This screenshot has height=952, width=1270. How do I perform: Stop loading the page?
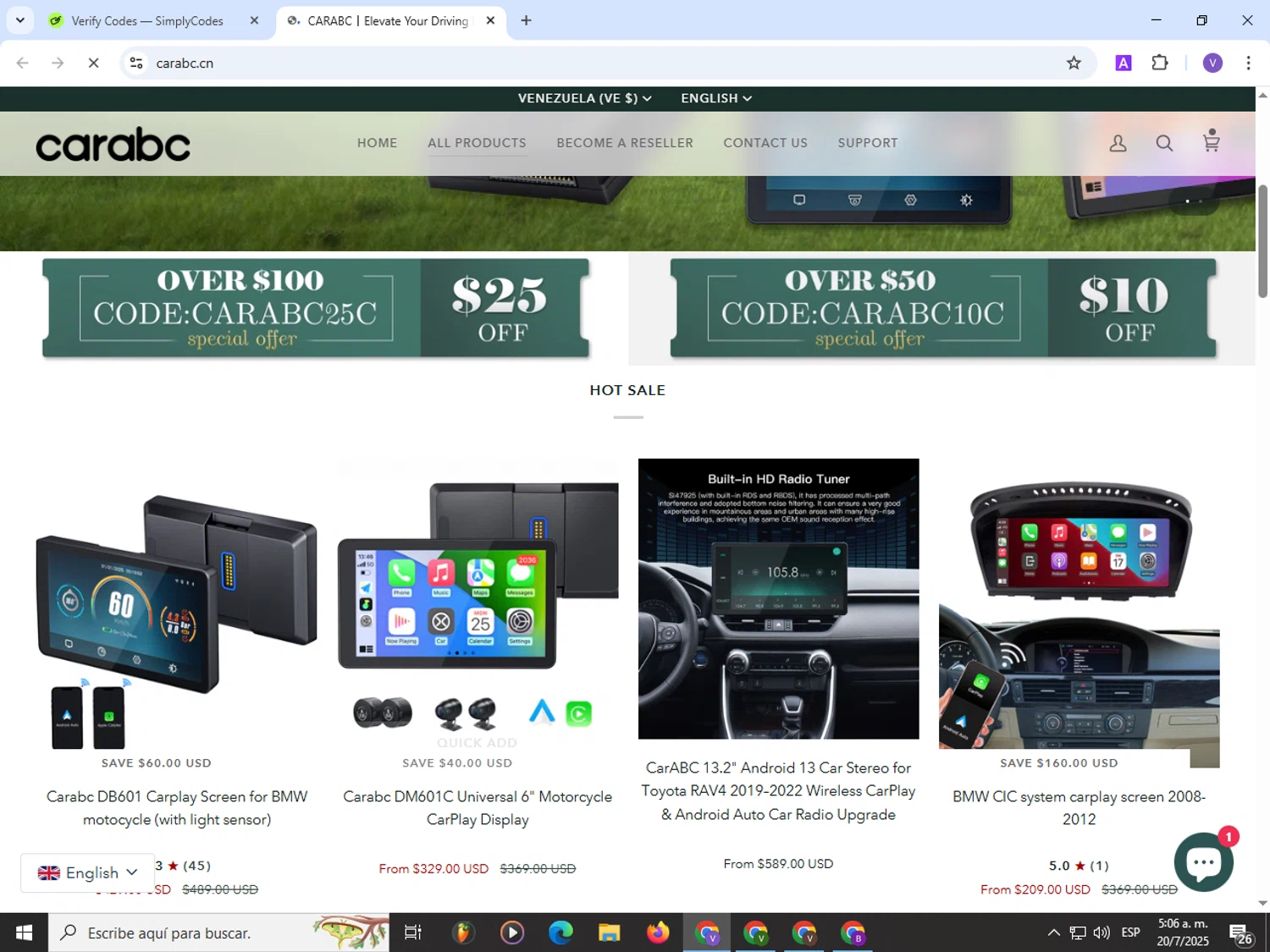coord(93,63)
